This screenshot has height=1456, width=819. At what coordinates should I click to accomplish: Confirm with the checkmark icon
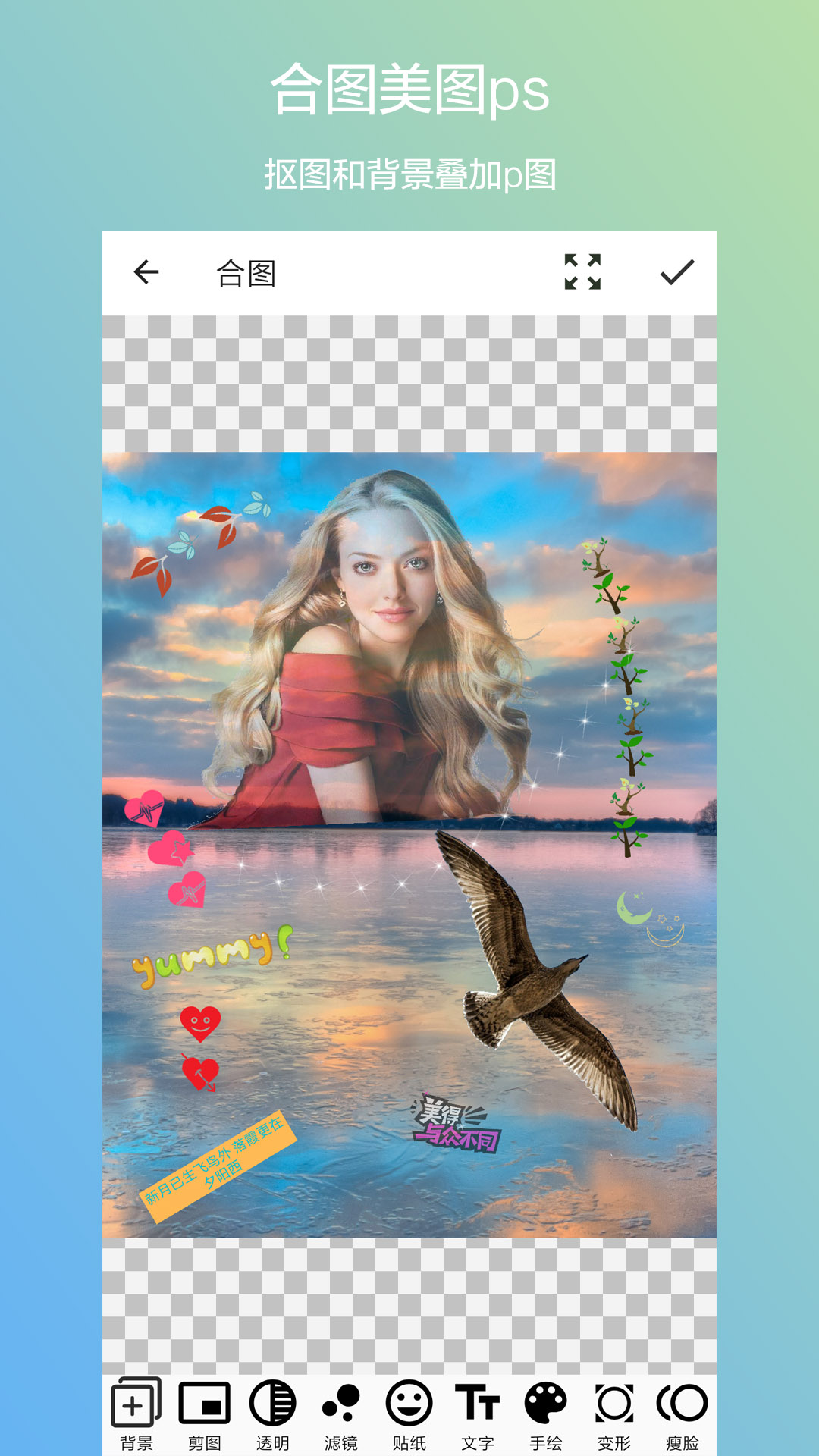point(676,272)
